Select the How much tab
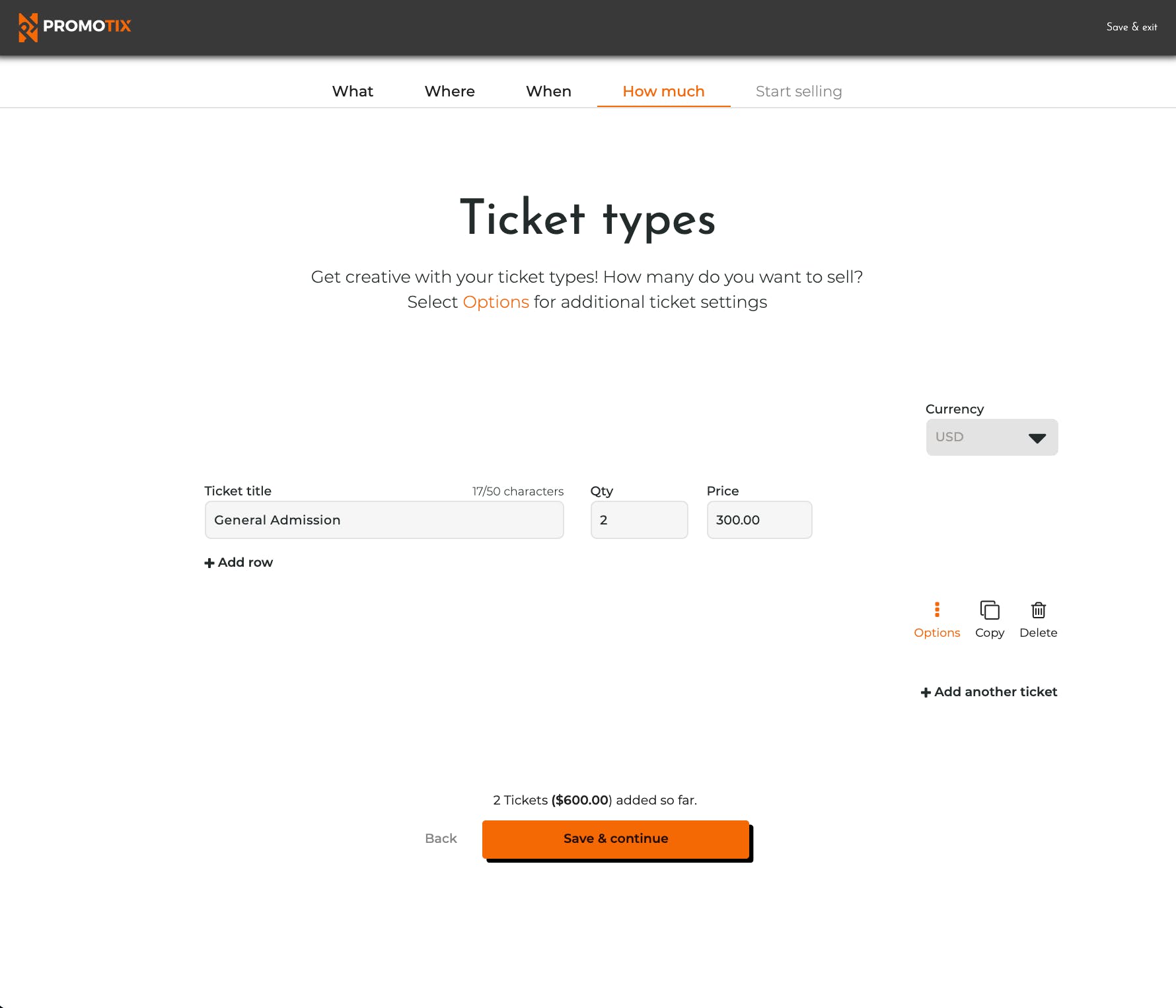 pos(663,91)
